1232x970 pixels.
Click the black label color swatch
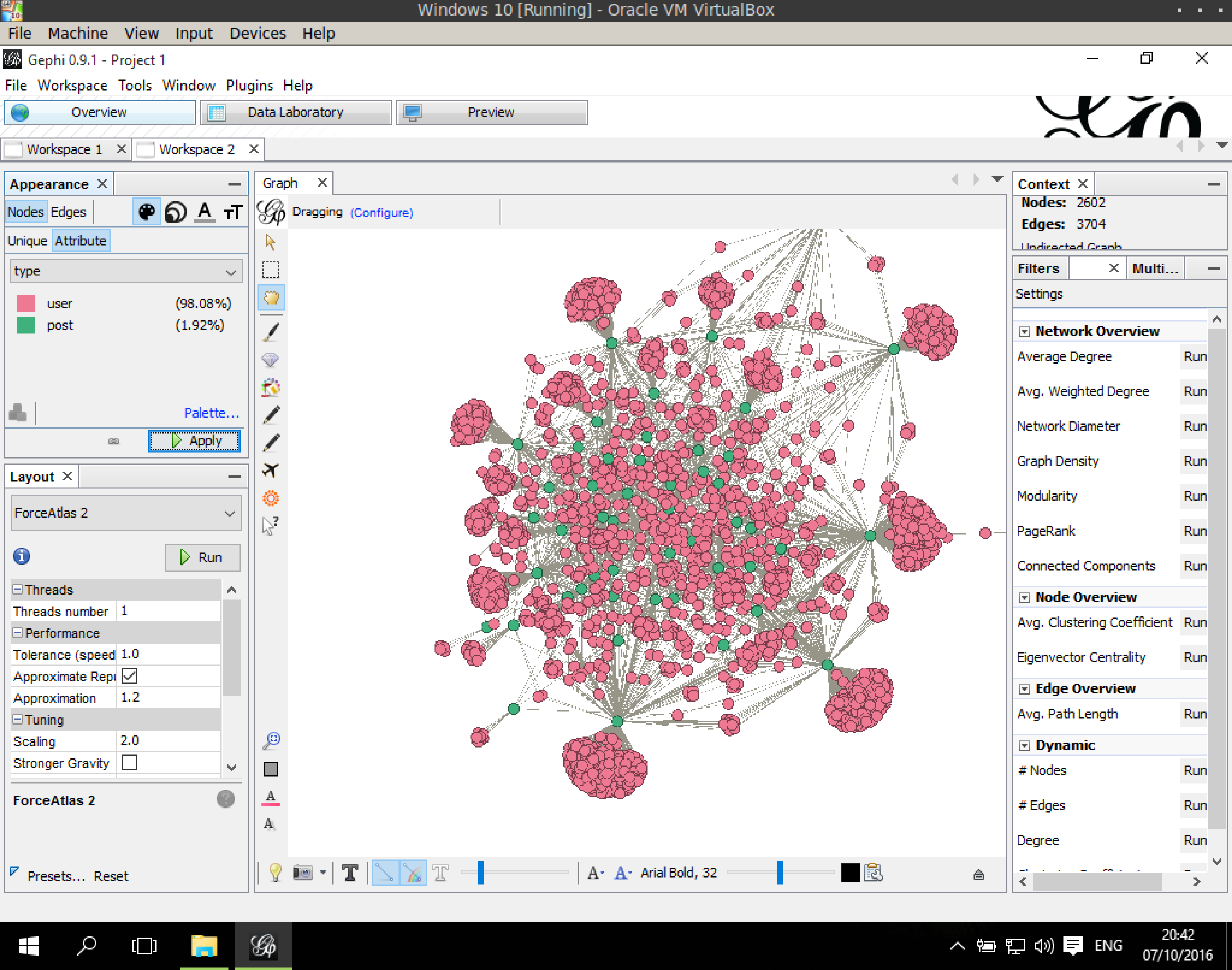tap(850, 872)
